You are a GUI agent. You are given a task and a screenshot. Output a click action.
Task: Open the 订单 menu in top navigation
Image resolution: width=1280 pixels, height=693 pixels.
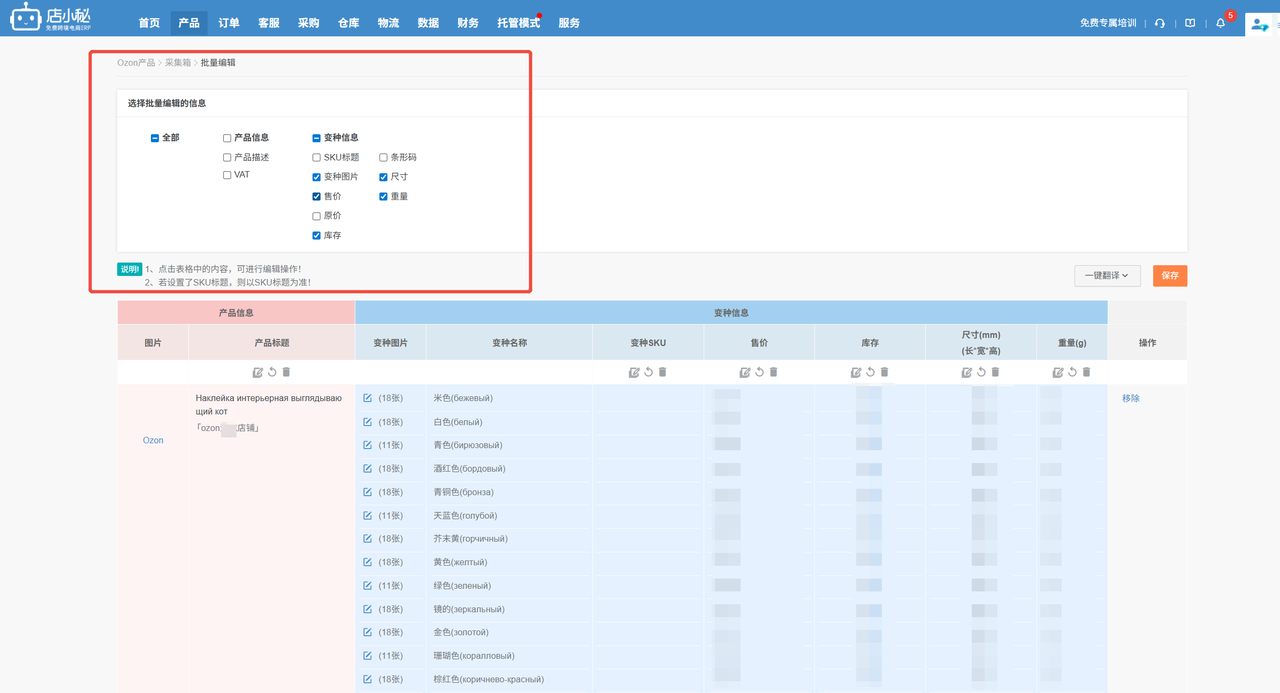point(229,23)
